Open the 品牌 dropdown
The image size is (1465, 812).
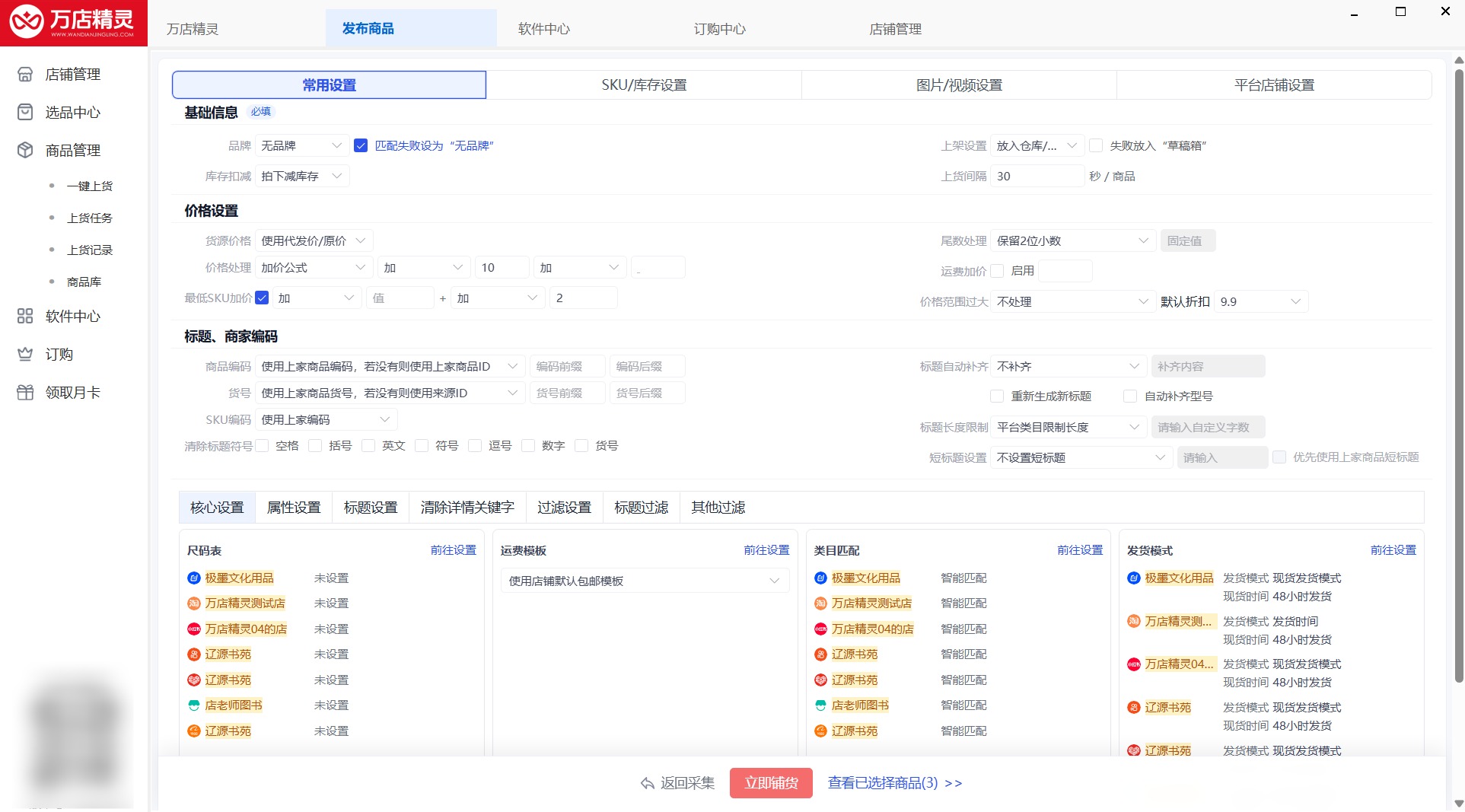[302, 145]
